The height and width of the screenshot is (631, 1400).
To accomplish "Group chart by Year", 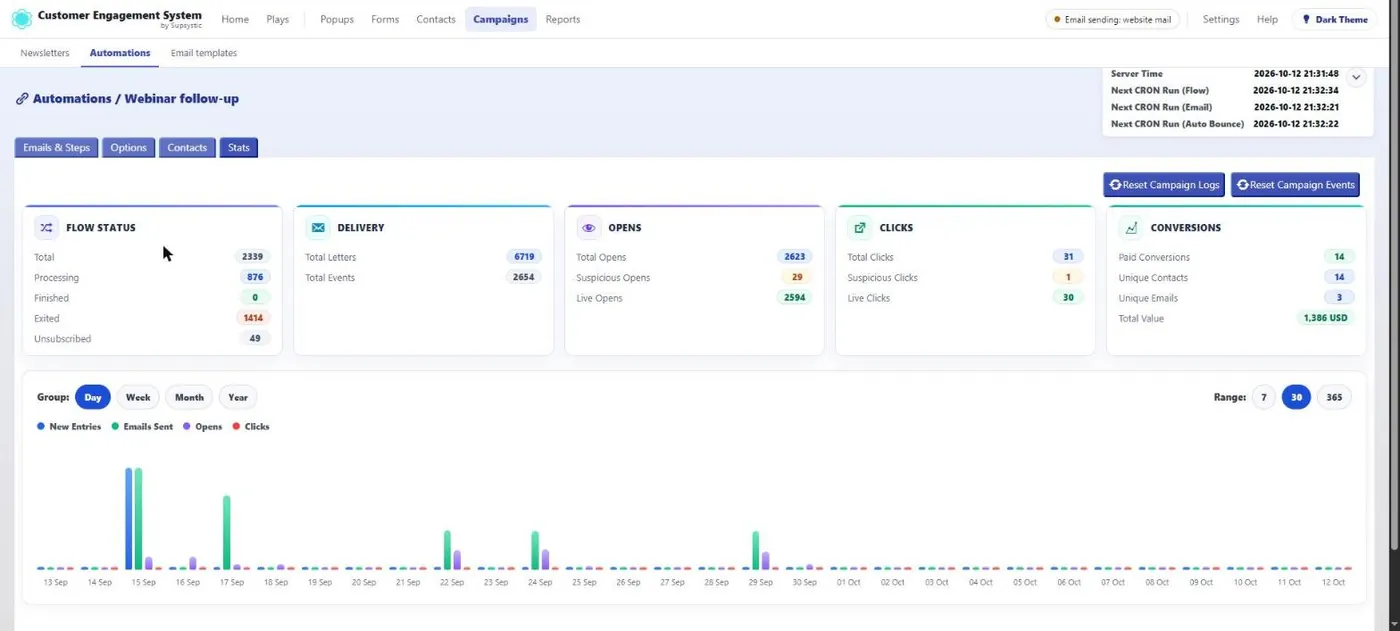I will point(238,397).
